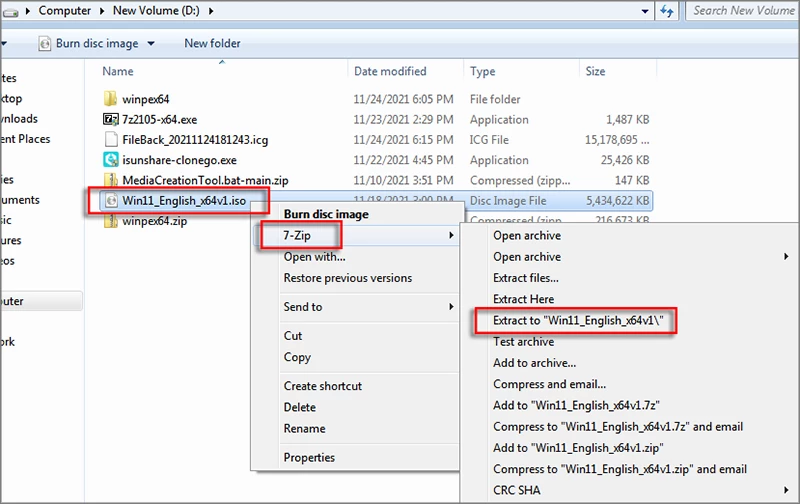Screen dimensions: 800x504
Task: Click New Volume (D:) in breadcrumb
Action: tap(156, 11)
